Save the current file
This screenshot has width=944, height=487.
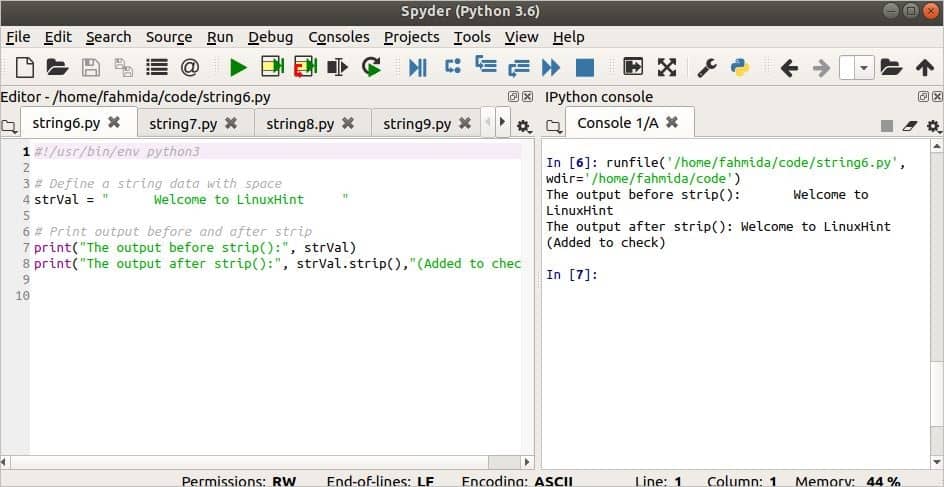point(91,67)
